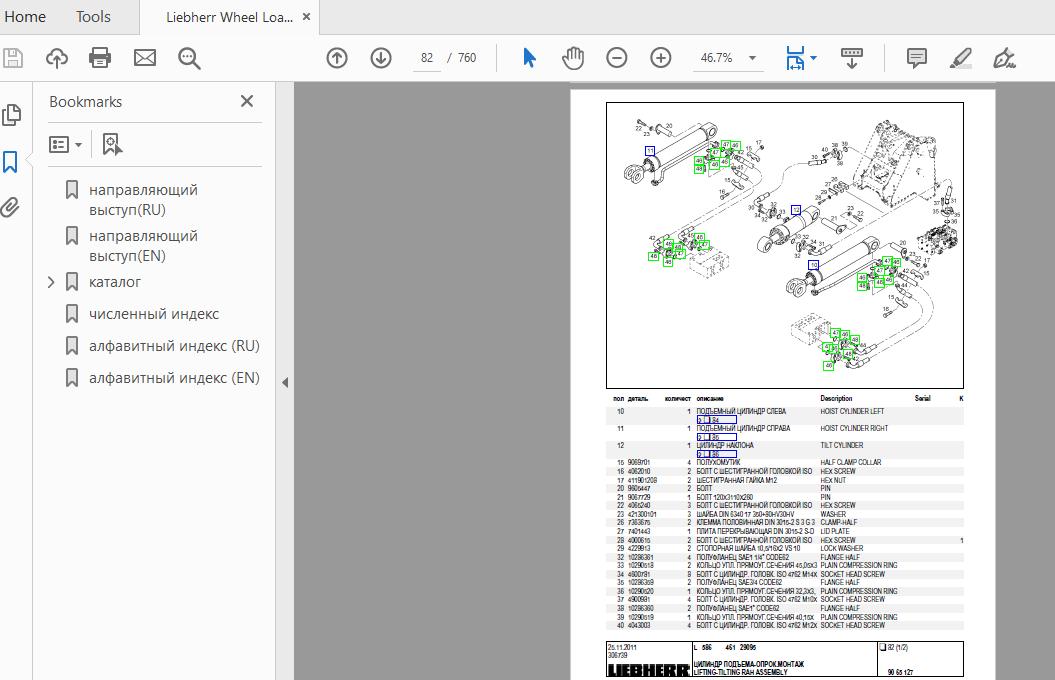Close the Liebherr Wheel Loader tab
This screenshot has width=1055, height=680.
306,17
